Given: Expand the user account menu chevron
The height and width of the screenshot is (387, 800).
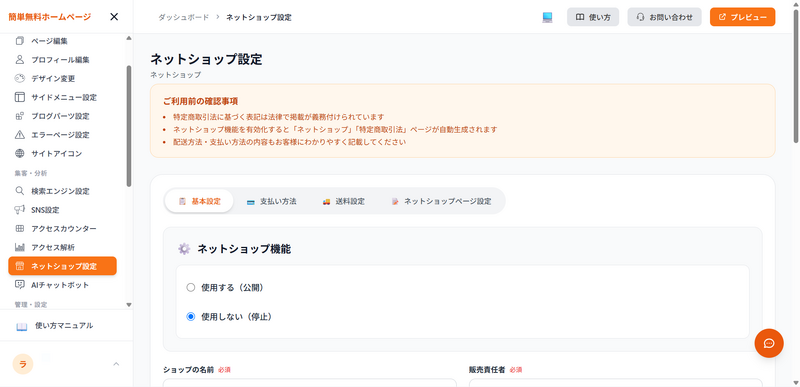Looking at the screenshot, I should pyautogui.click(x=116, y=364).
